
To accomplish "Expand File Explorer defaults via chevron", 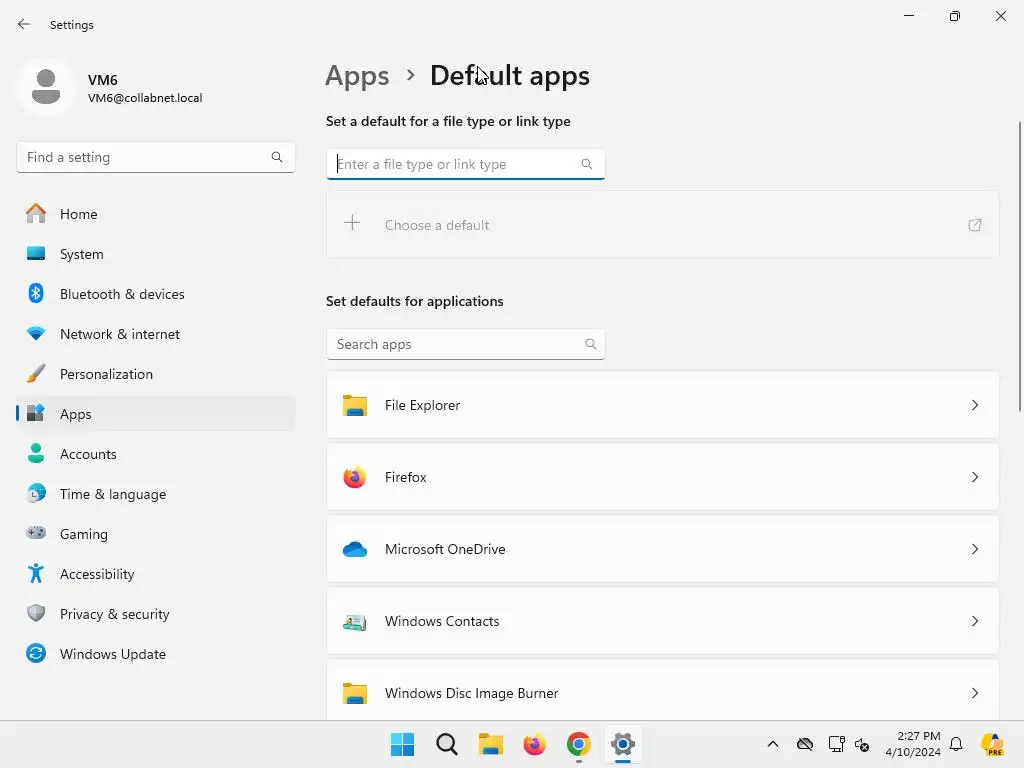I will 974,406.
